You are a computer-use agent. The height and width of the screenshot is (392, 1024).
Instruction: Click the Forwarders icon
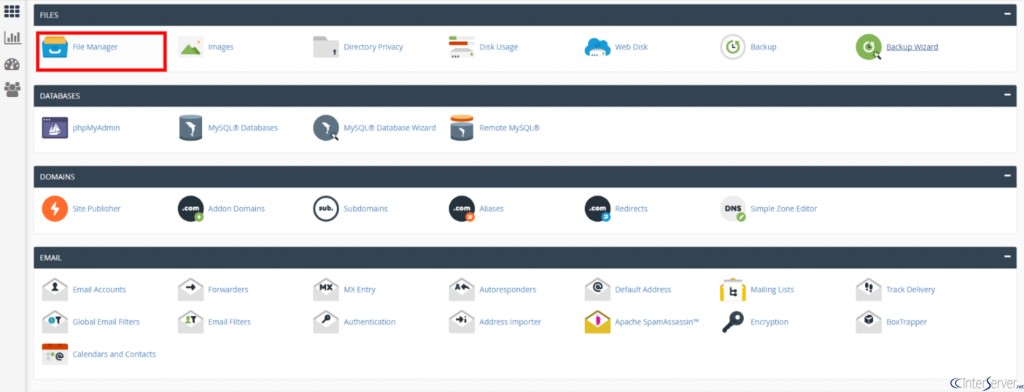191,289
